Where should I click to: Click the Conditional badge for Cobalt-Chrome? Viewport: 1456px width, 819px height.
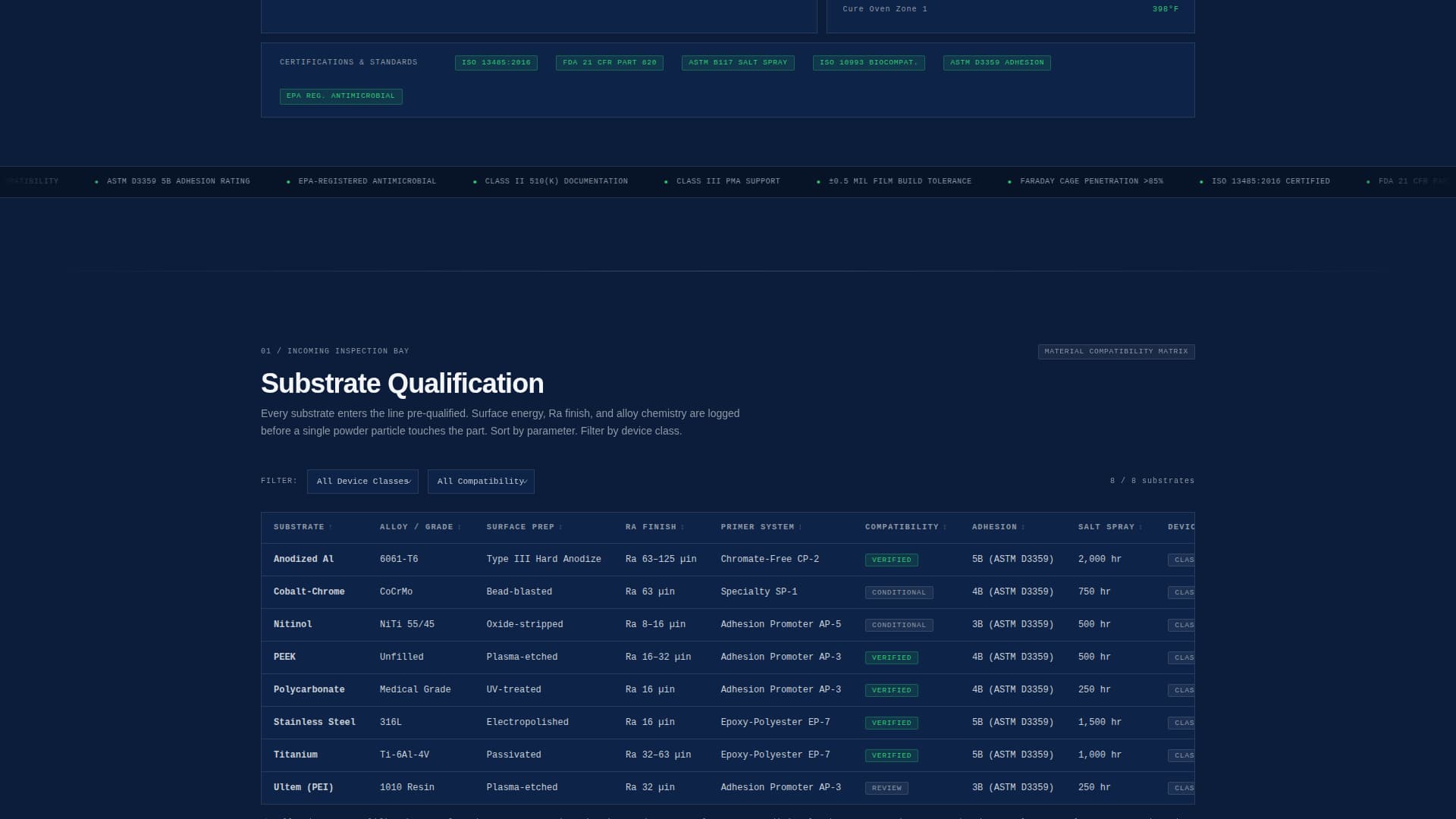tap(899, 592)
